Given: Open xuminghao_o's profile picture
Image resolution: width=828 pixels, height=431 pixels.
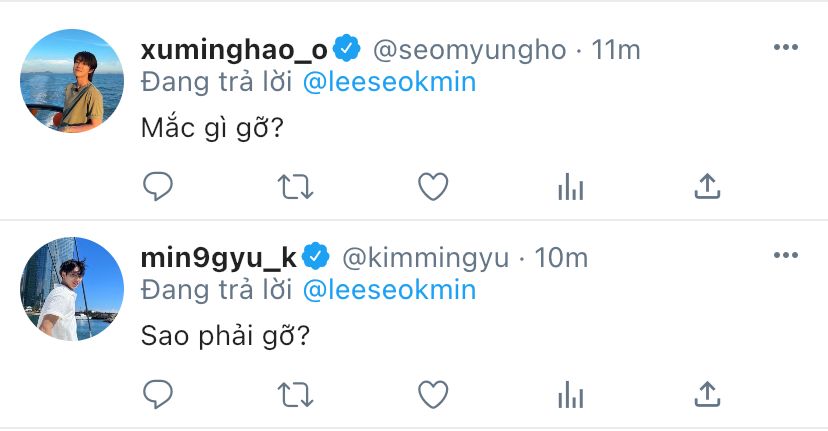Looking at the screenshot, I should coord(72,81).
